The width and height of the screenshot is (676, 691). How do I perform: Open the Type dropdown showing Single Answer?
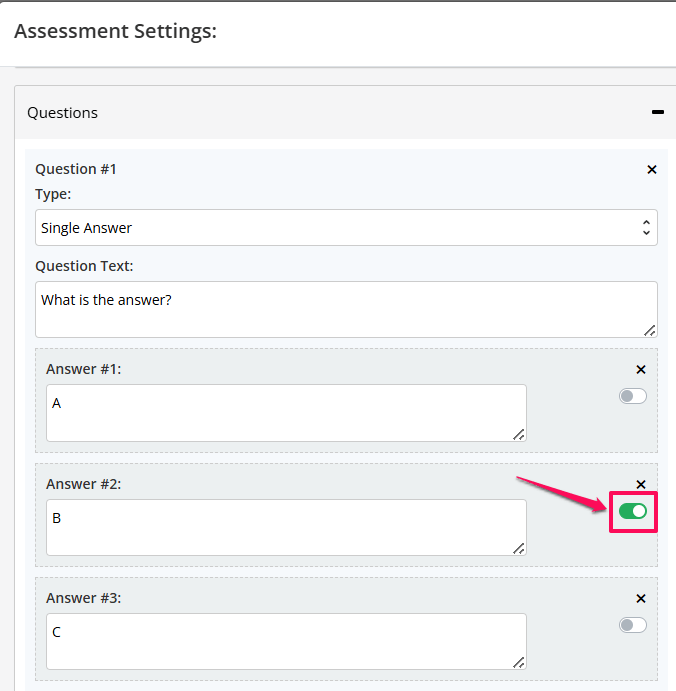pos(346,228)
